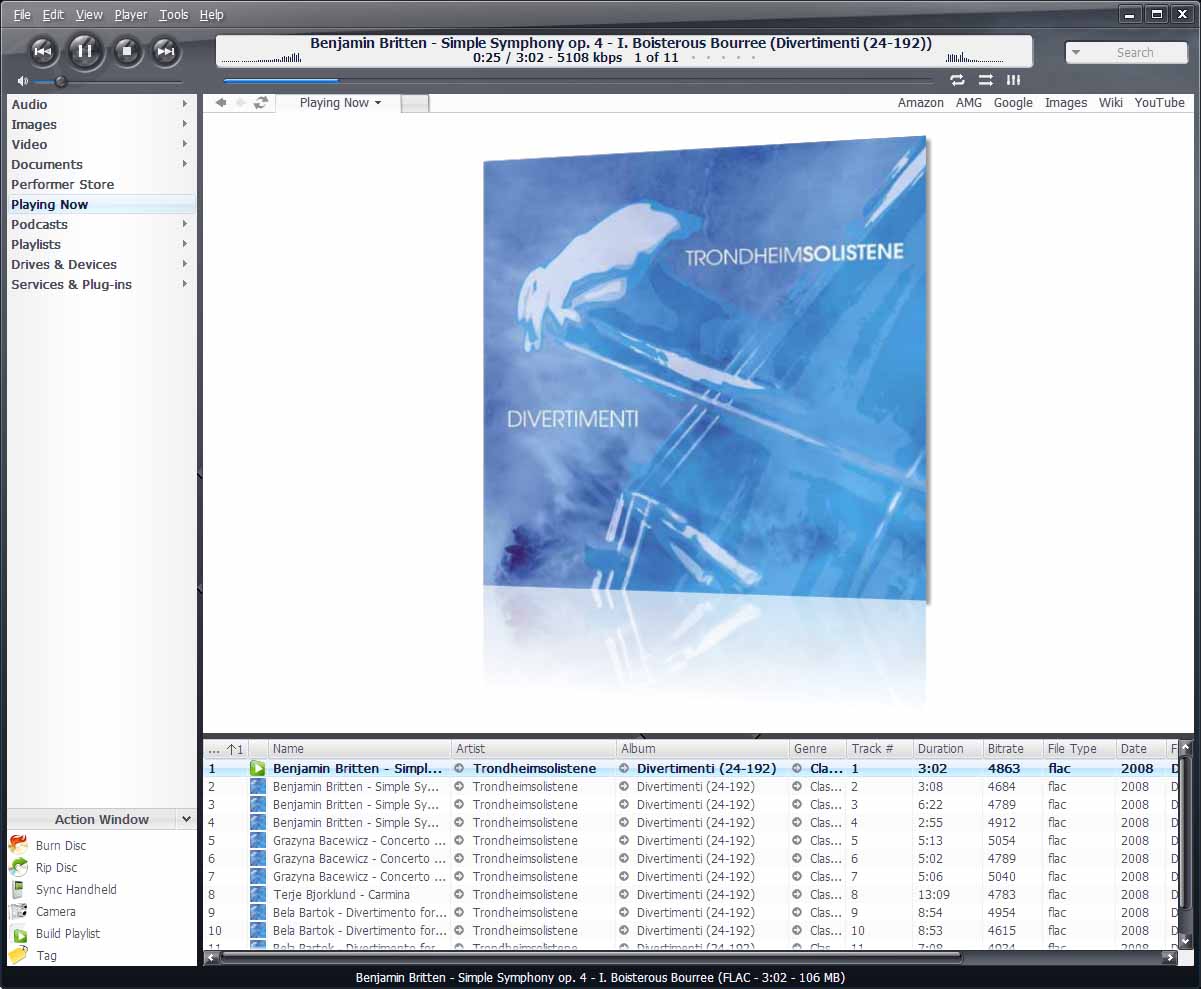Open the File menu
Viewport: 1201px width, 989px height.
(x=22, y=15)
